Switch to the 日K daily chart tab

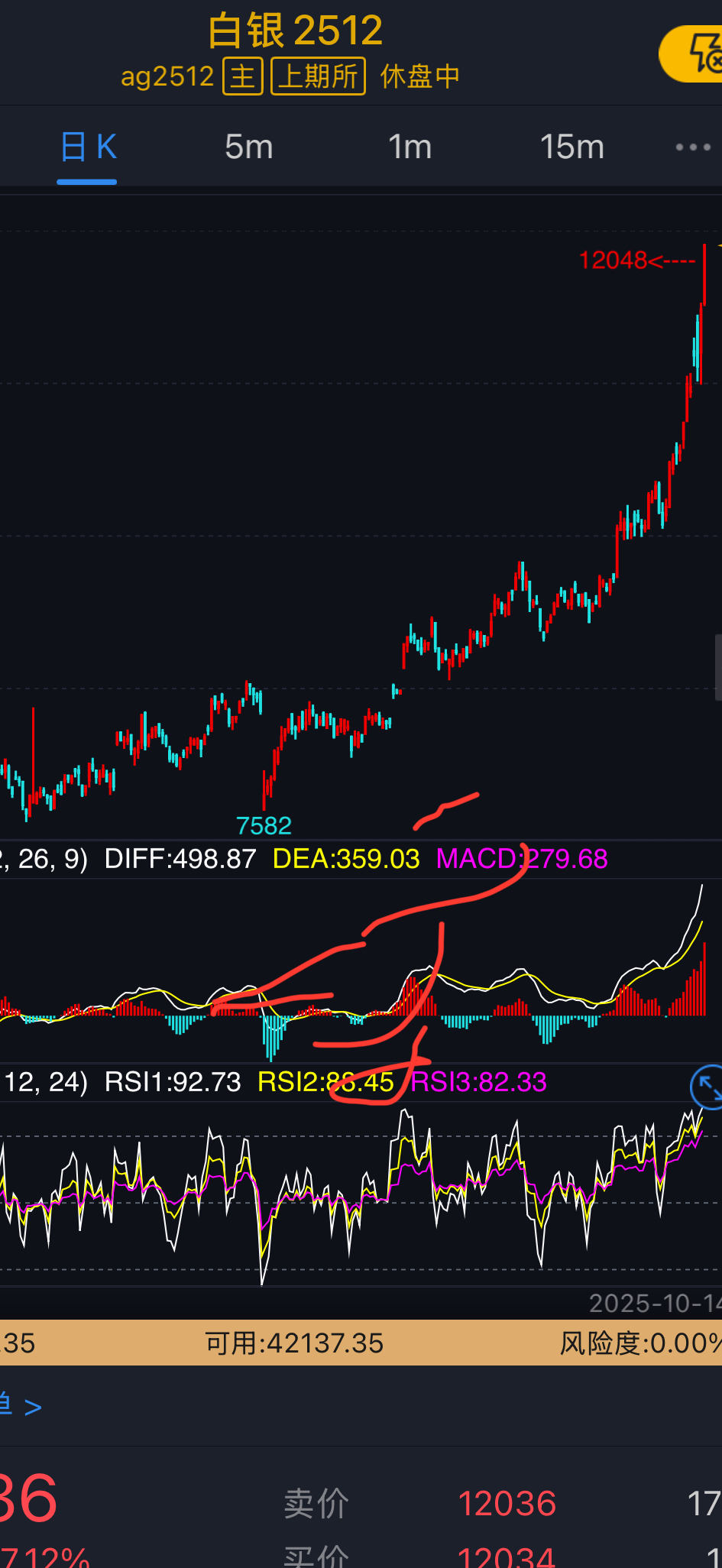click(88, 147)
